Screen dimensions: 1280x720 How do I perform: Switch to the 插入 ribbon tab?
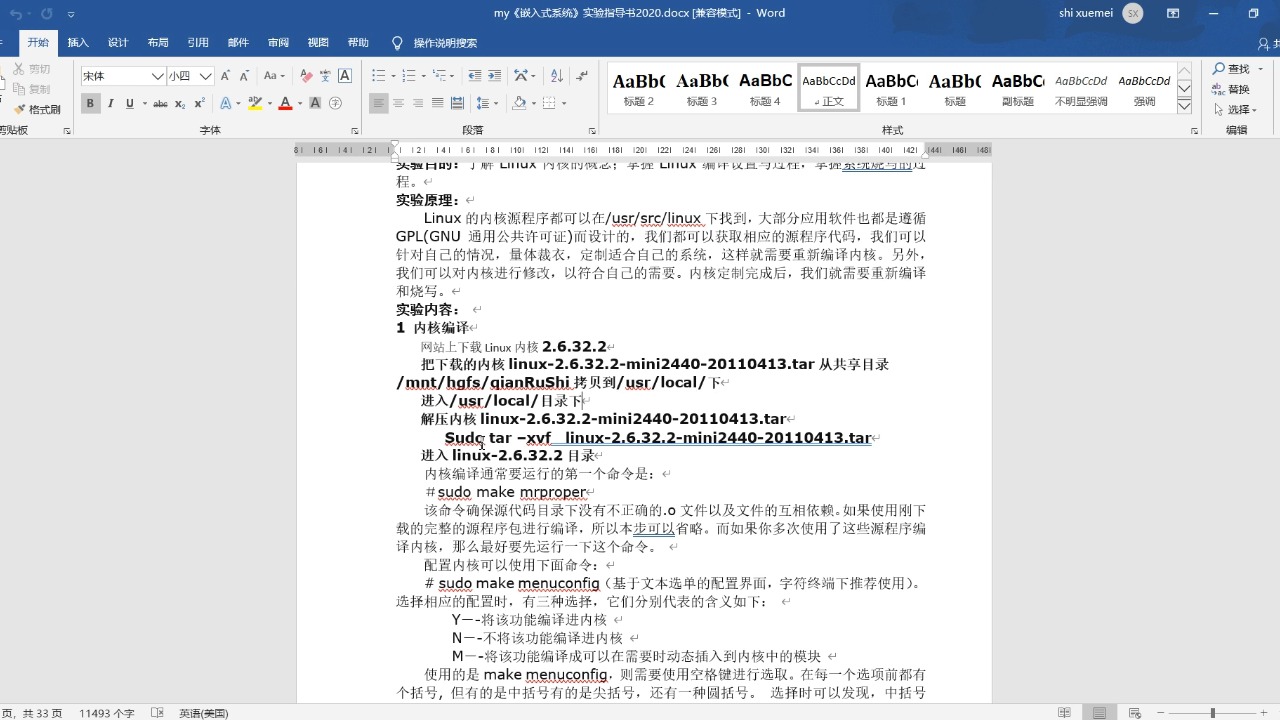point(78,42)
